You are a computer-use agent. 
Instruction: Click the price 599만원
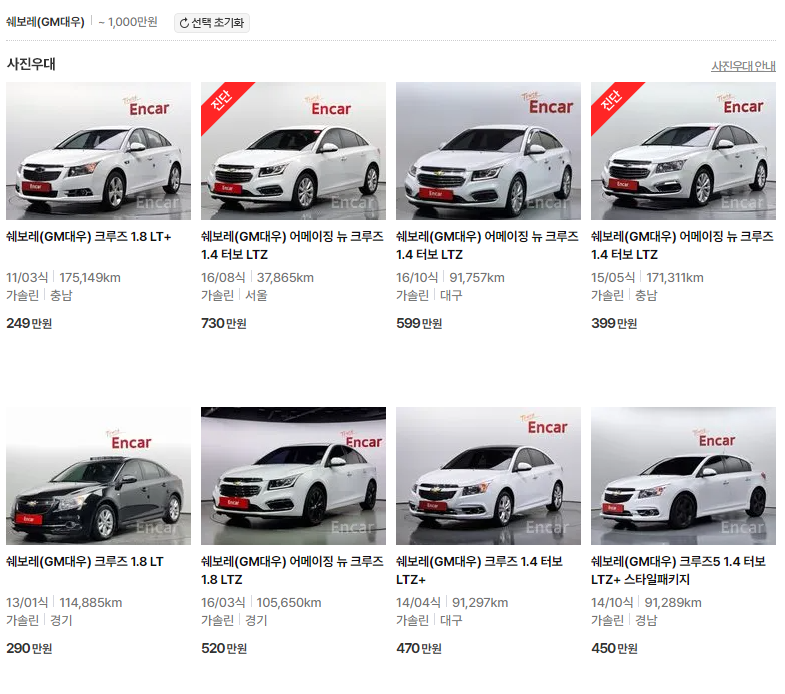click(x=419, y=323)
